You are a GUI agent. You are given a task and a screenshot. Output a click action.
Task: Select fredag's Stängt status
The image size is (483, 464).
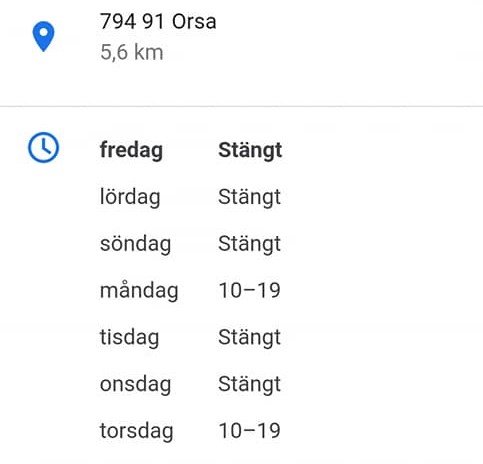click(250, 151)
